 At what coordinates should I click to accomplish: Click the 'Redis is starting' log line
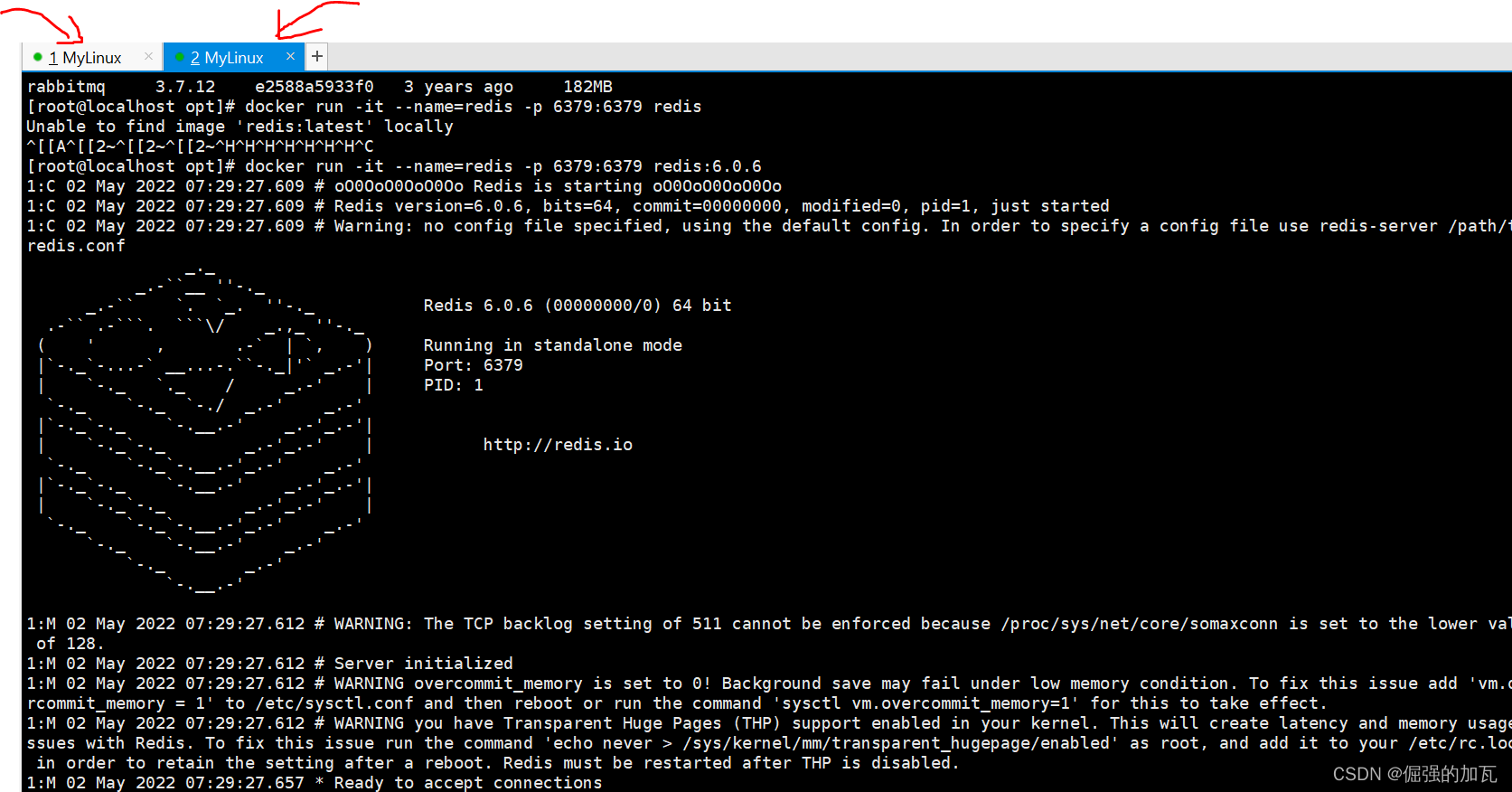[x=404, y=186]
